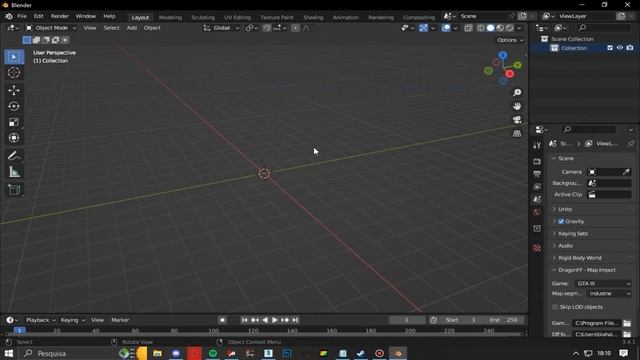Play animation forward
Screen dimensions: 640x360
point(275,320)
